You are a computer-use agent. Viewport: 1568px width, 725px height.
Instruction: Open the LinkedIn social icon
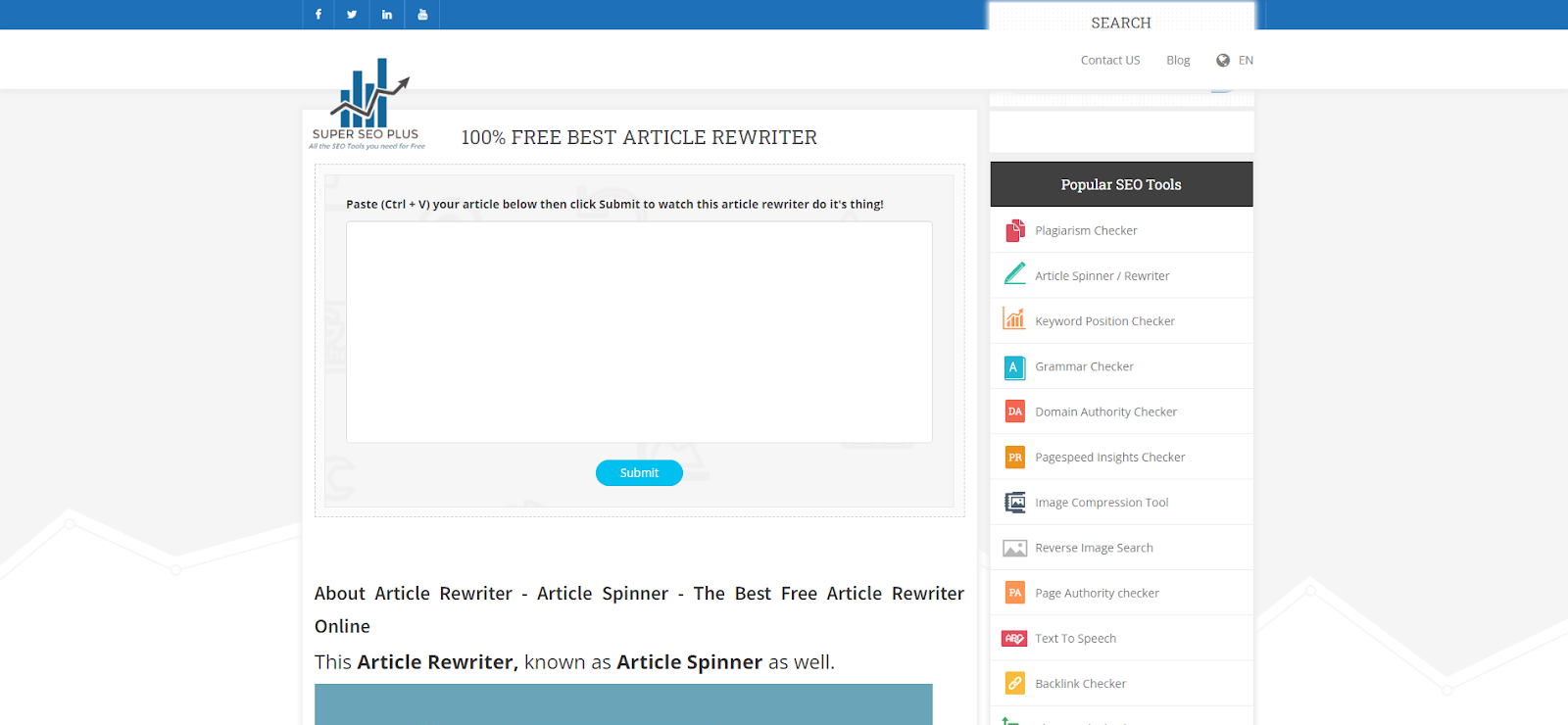coord(387,14)
